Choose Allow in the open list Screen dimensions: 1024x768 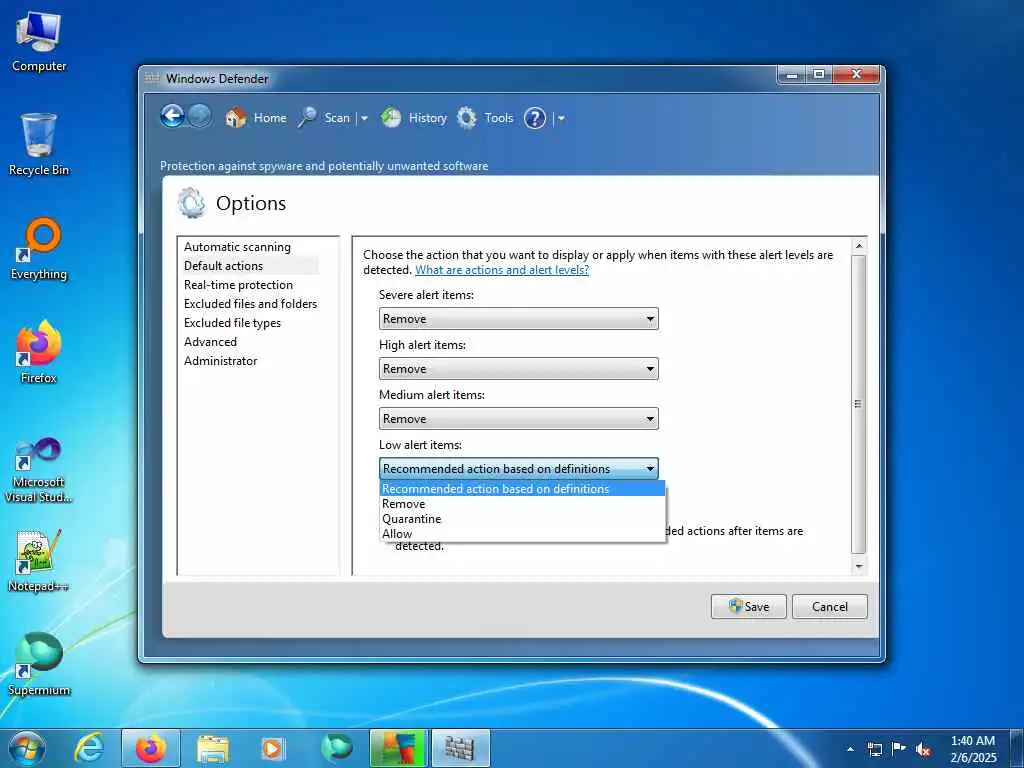pyautogui.click(x=522, y=534)
